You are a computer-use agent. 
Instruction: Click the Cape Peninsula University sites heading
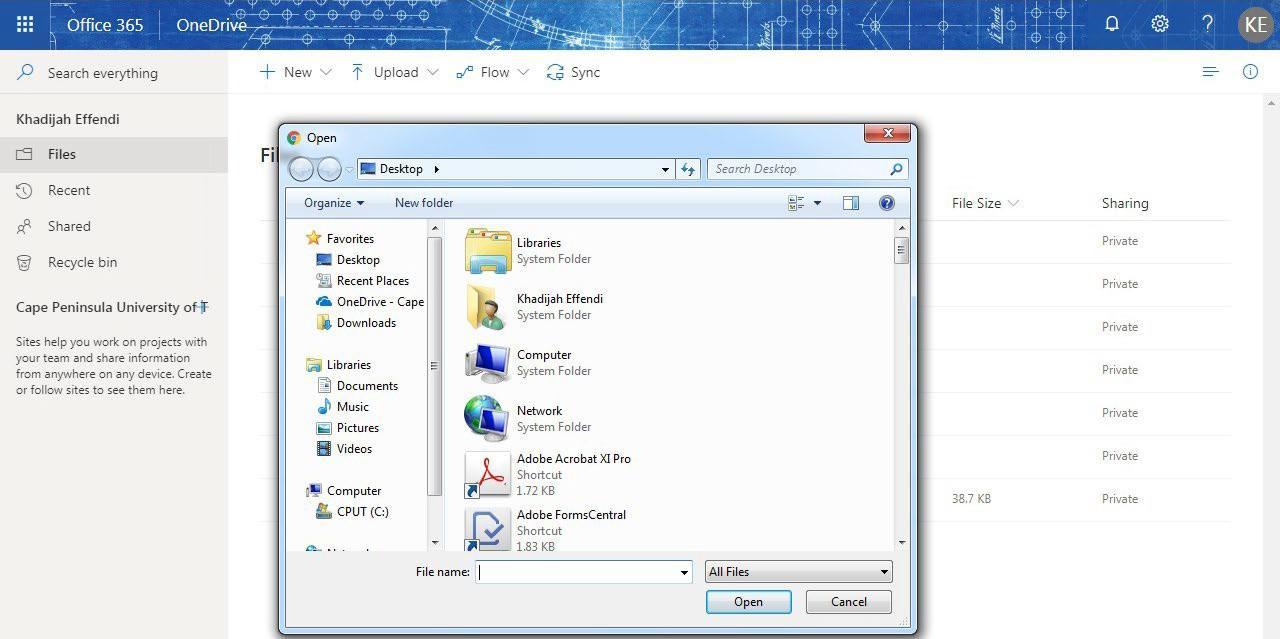click(112, 307)
